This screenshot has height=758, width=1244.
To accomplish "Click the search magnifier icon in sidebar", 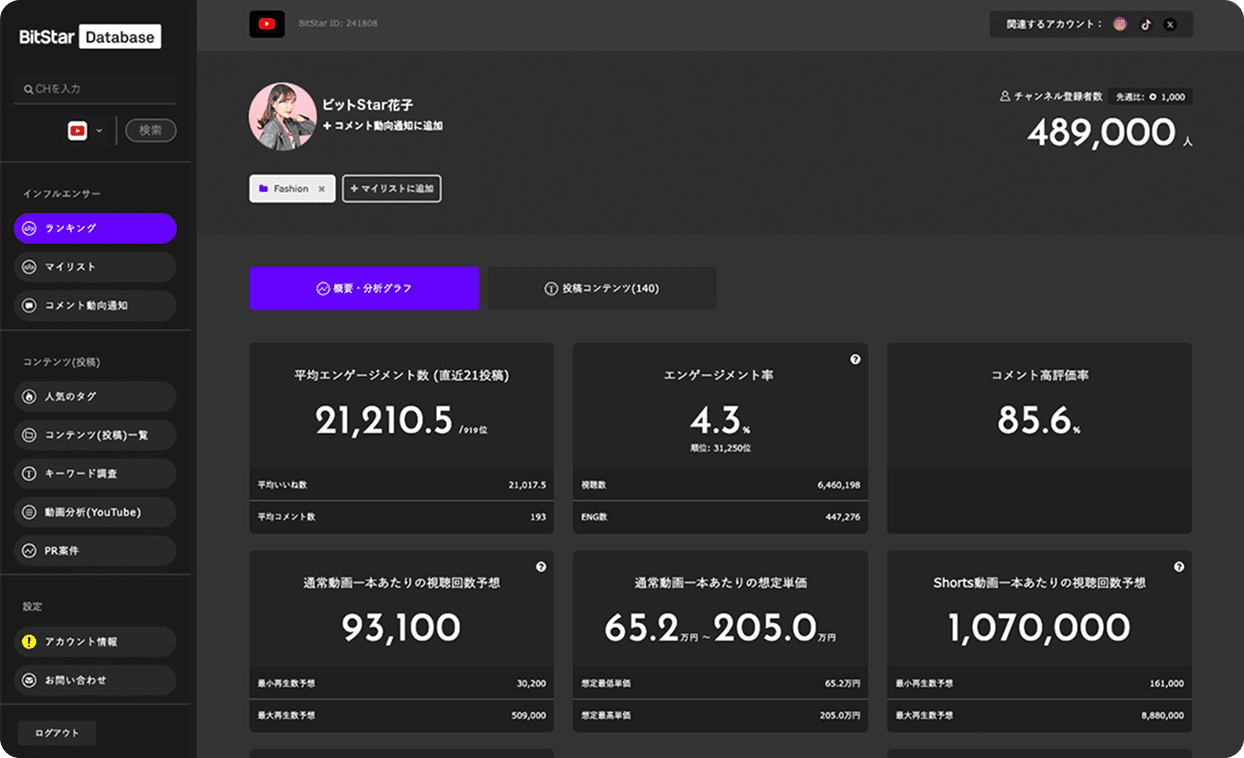I will tap(28, 89).
